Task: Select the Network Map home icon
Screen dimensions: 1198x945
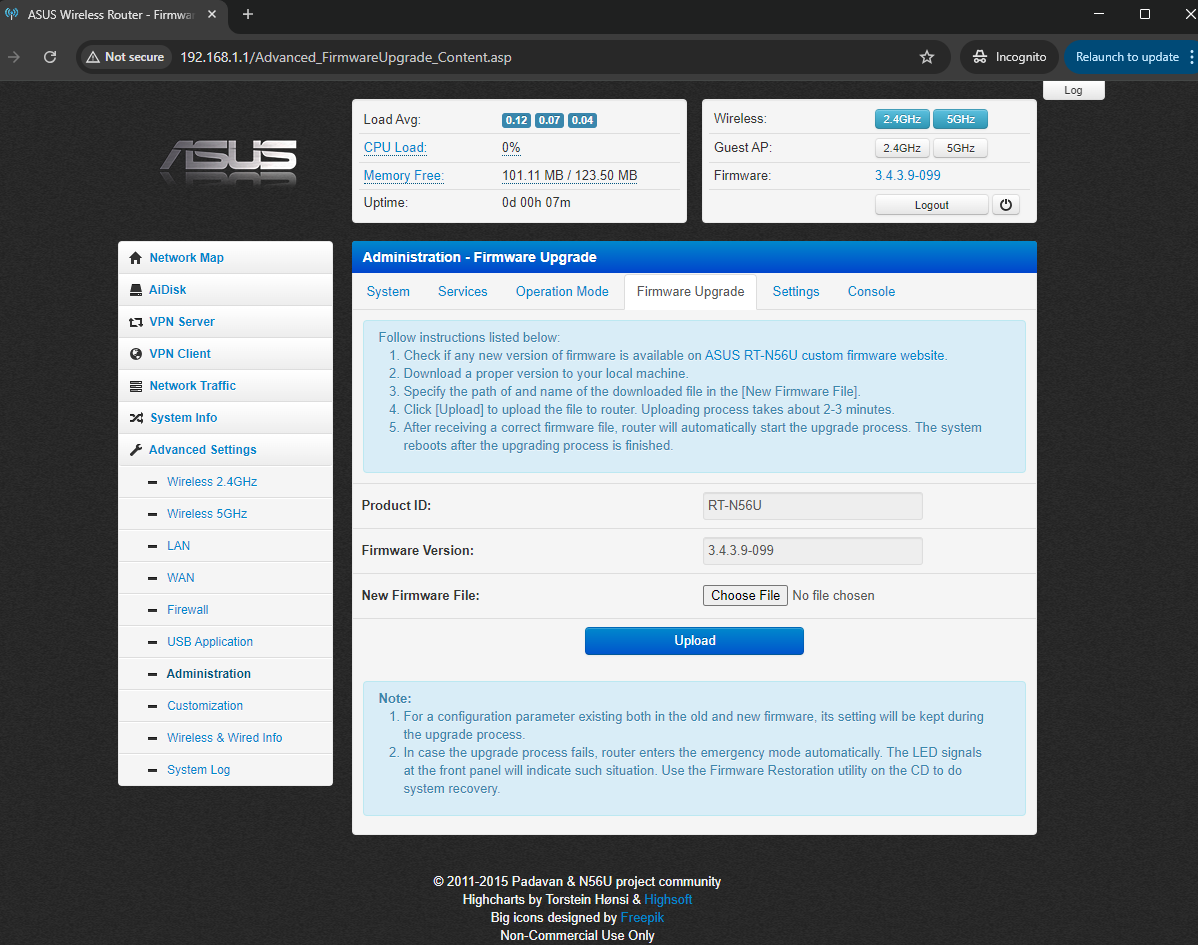Action: (x=135, y=257)
